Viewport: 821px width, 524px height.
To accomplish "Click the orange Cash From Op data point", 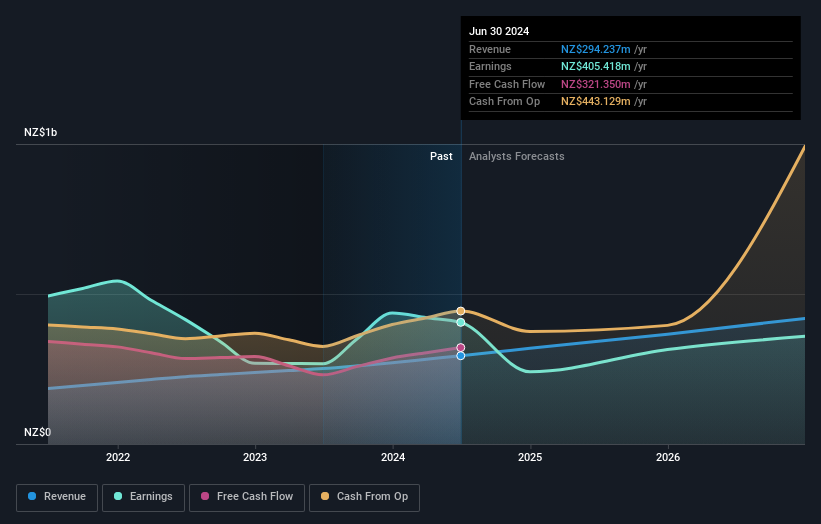I will [461, 311].
